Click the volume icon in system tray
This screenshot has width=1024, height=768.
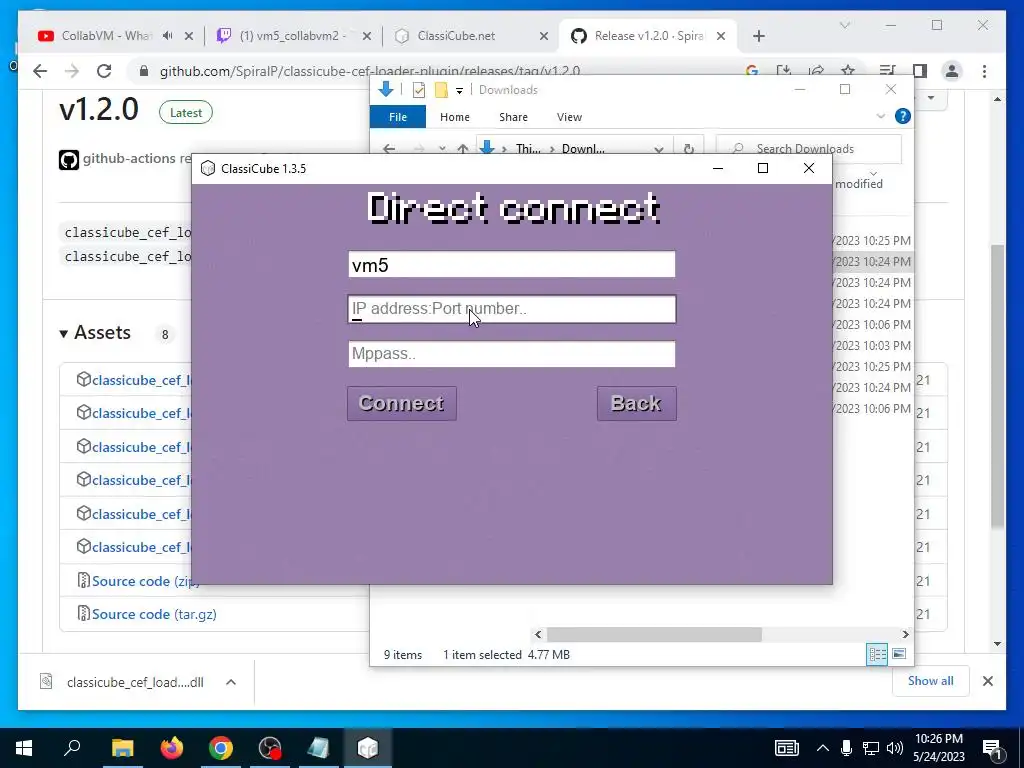[895, 748]
